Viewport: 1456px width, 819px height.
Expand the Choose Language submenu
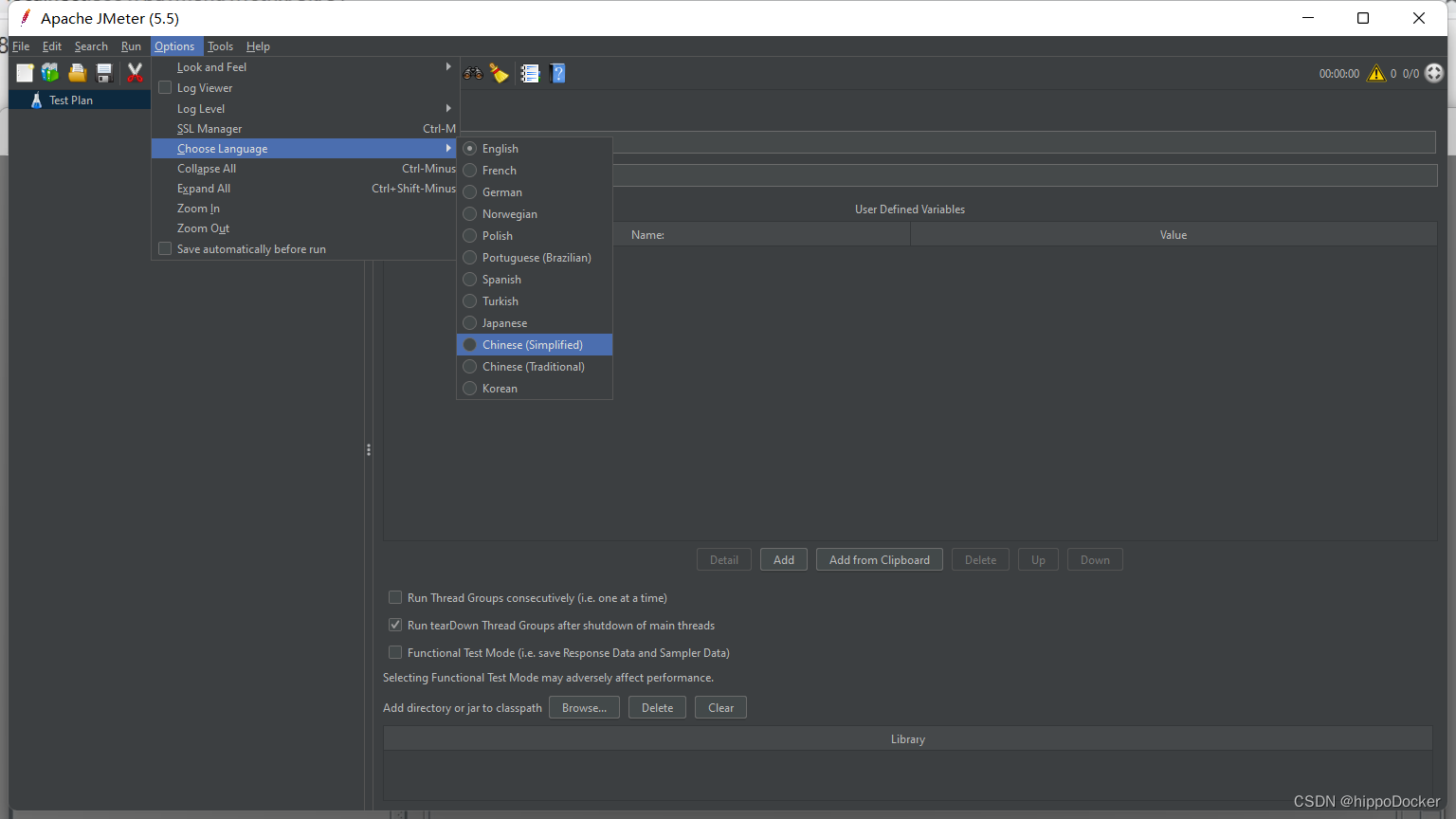(x=304, y=149)
